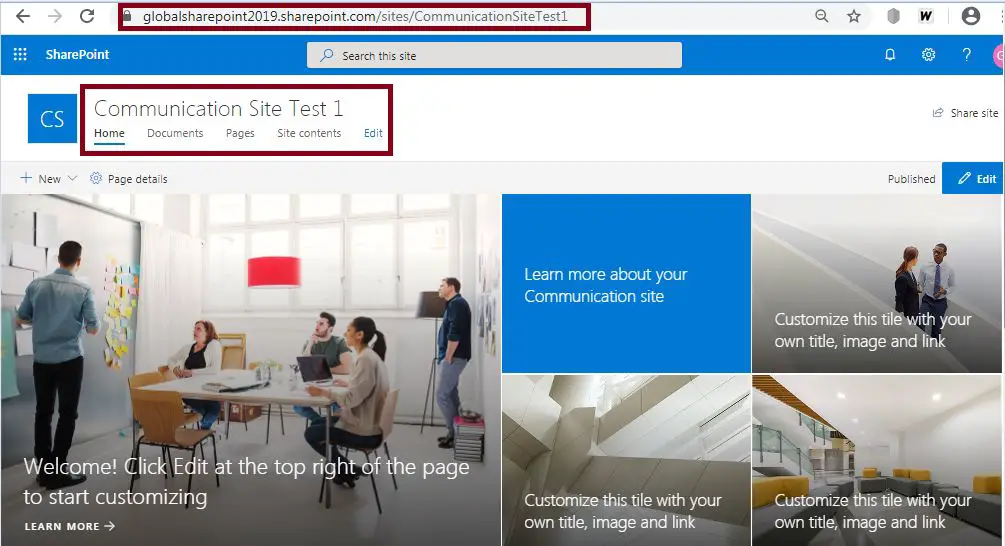The height and width of the screenshot is (546, 1005).
Task: Go back using the browser back arrow
Action: click(x=23, y=16)
